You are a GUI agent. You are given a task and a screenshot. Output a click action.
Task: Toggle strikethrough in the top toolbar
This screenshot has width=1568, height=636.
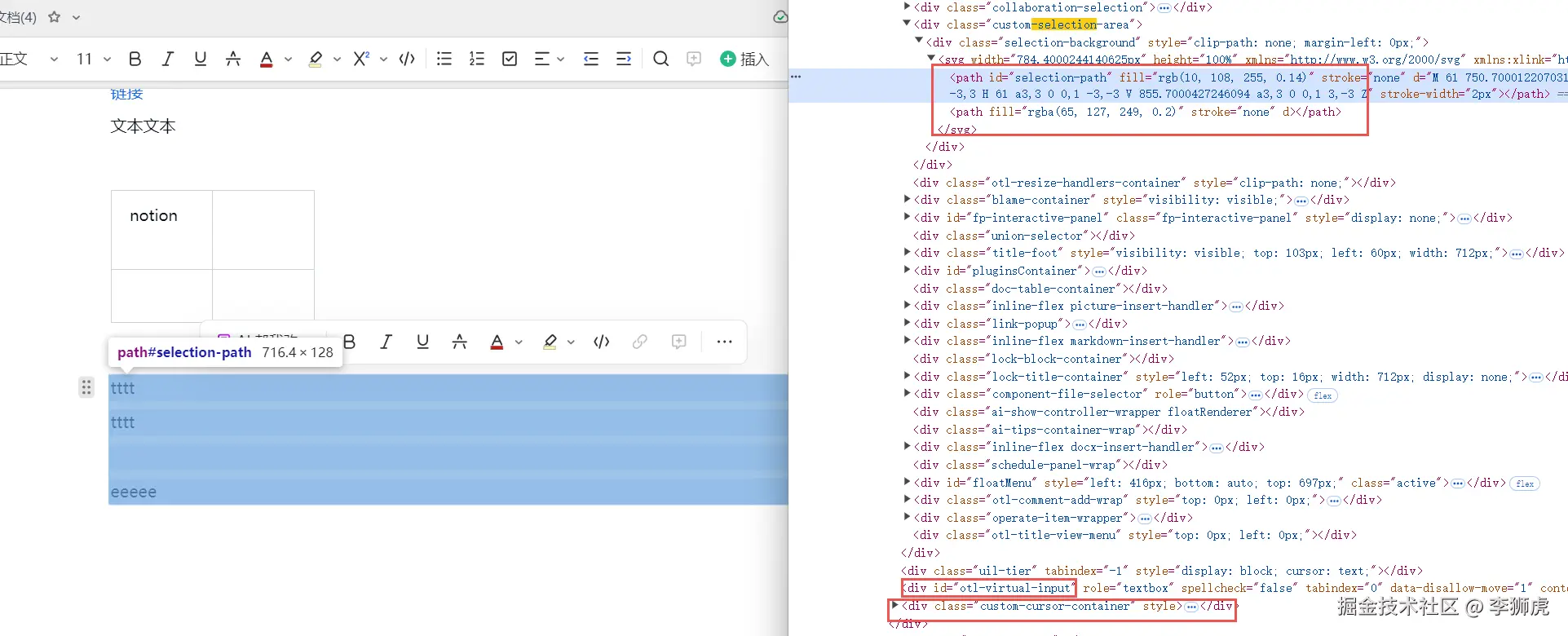coord(233,59)
